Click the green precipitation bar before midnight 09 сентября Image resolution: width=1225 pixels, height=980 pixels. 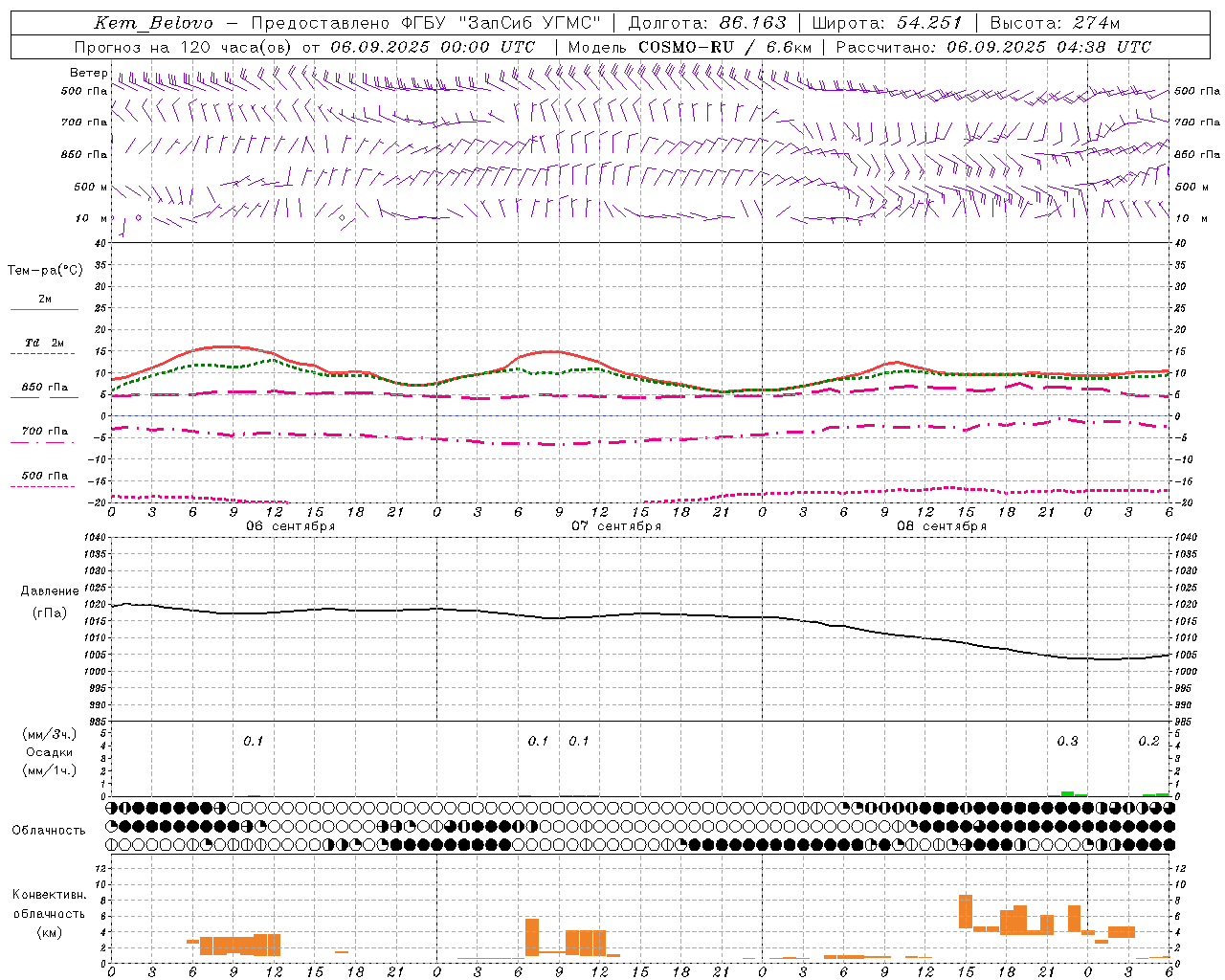pyautogui.click(x=1067, y=793)
